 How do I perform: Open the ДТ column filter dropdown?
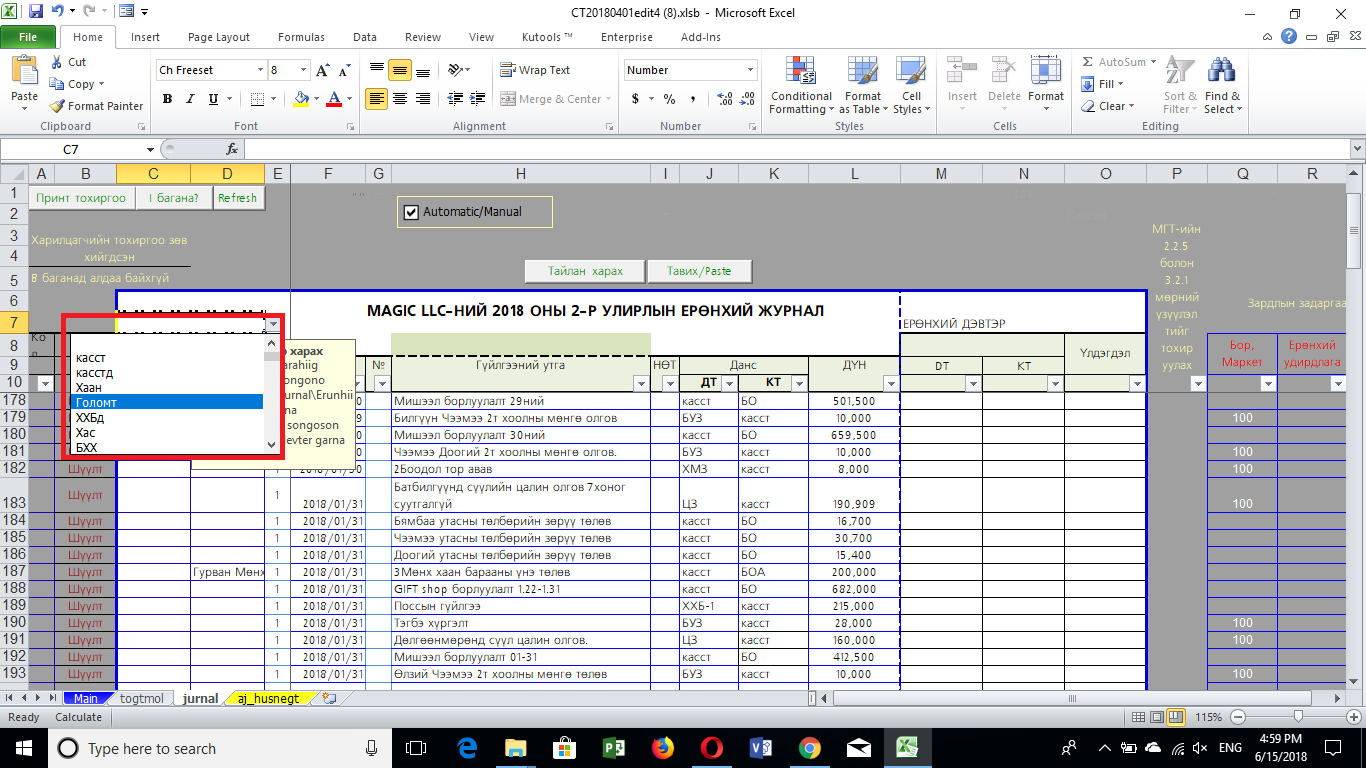(730, 384)
